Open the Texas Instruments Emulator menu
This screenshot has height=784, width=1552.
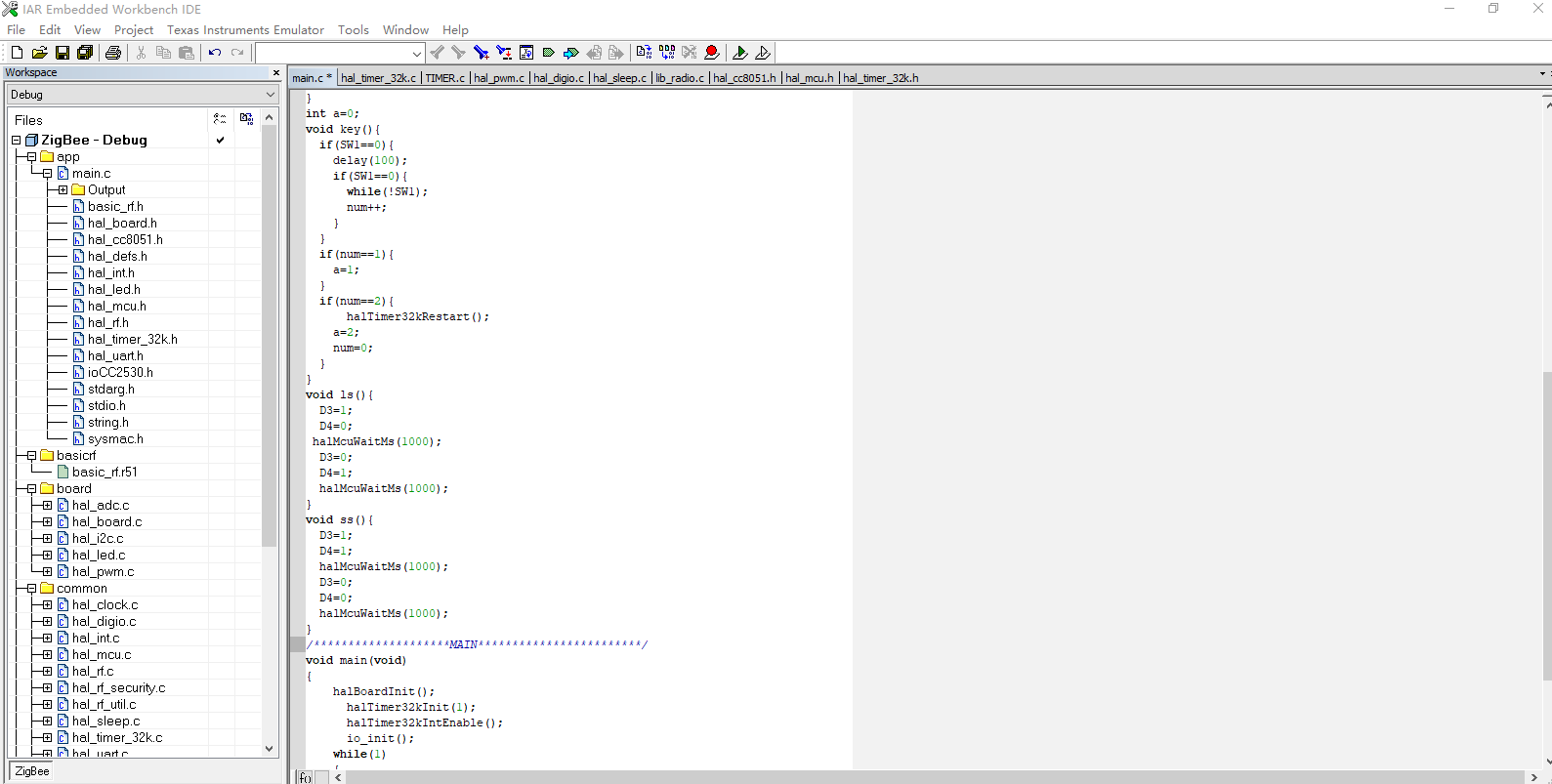(x=245, y=30)
